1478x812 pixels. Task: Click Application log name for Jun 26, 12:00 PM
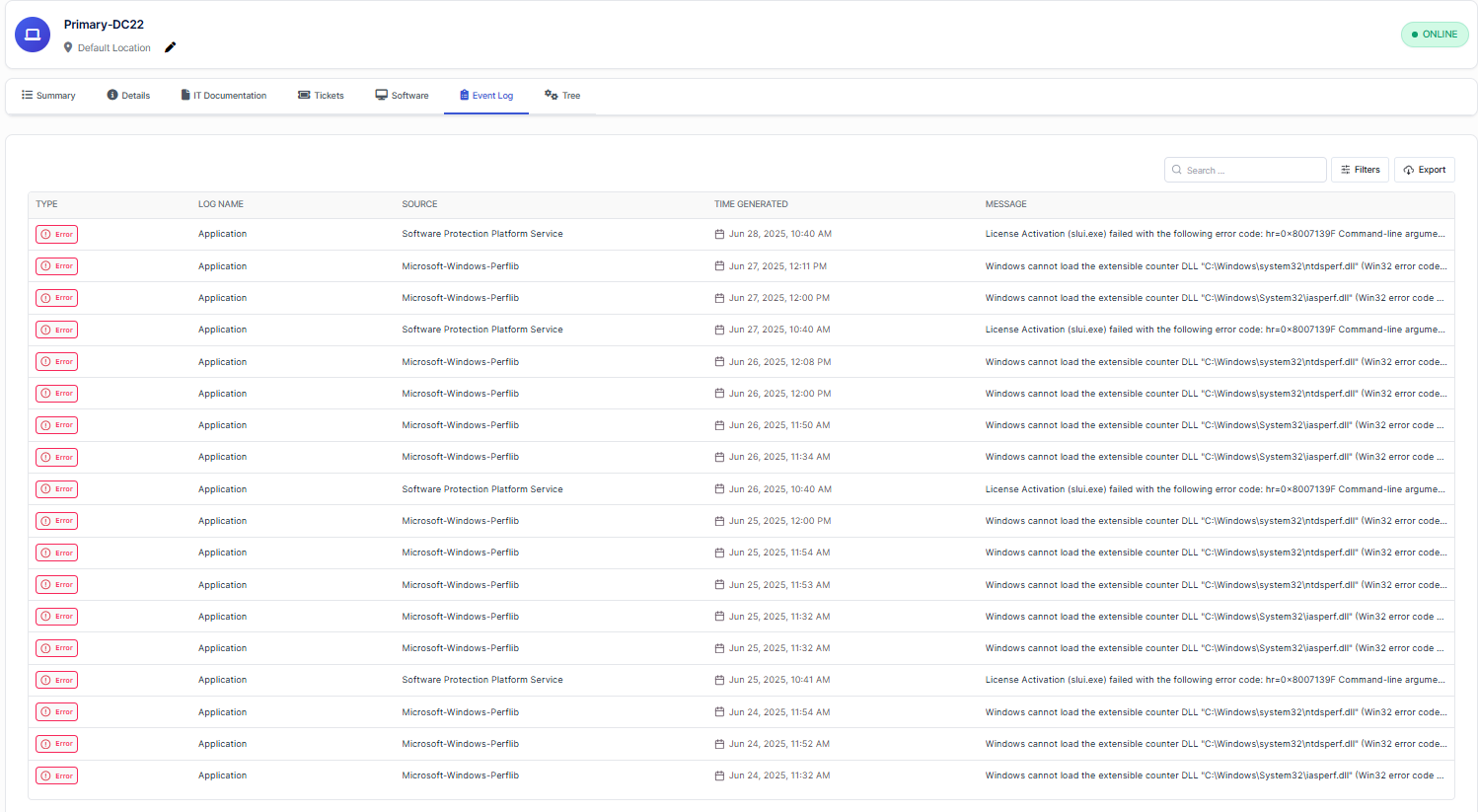point(223,394)
